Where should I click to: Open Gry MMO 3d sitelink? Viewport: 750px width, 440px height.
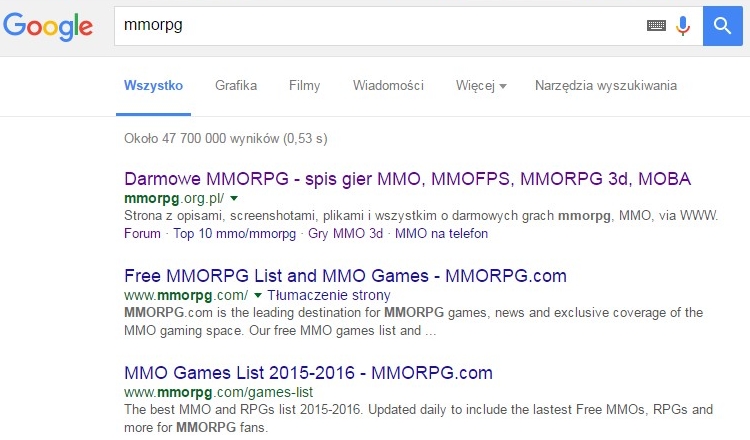[345, 233]
